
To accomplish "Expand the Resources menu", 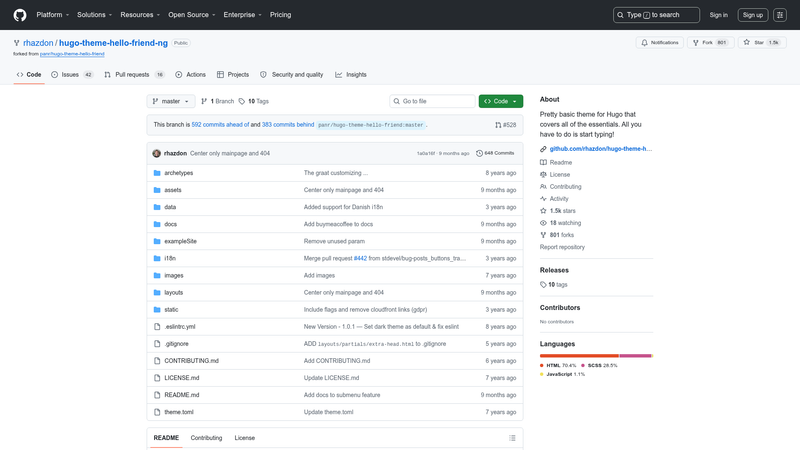I will coord(140,15).
